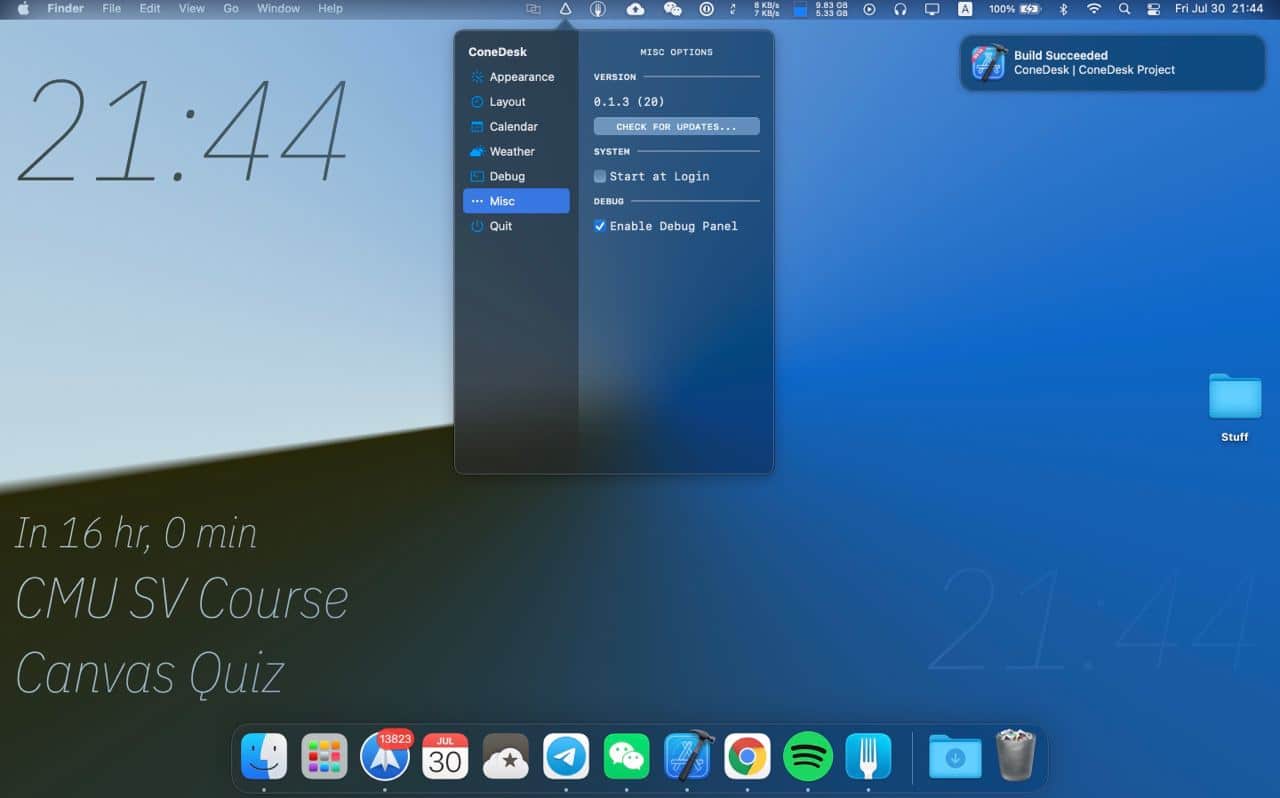
Task: Open the Debug section in sidebar
Action: [x=516, y=176]
